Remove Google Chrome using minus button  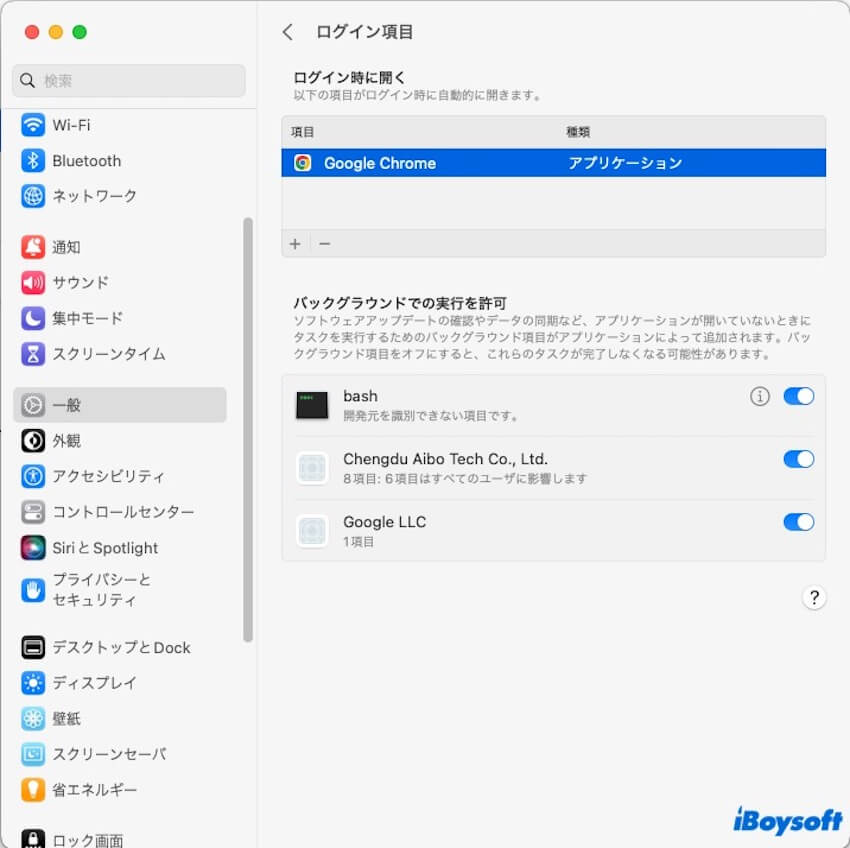coord(318,244)
